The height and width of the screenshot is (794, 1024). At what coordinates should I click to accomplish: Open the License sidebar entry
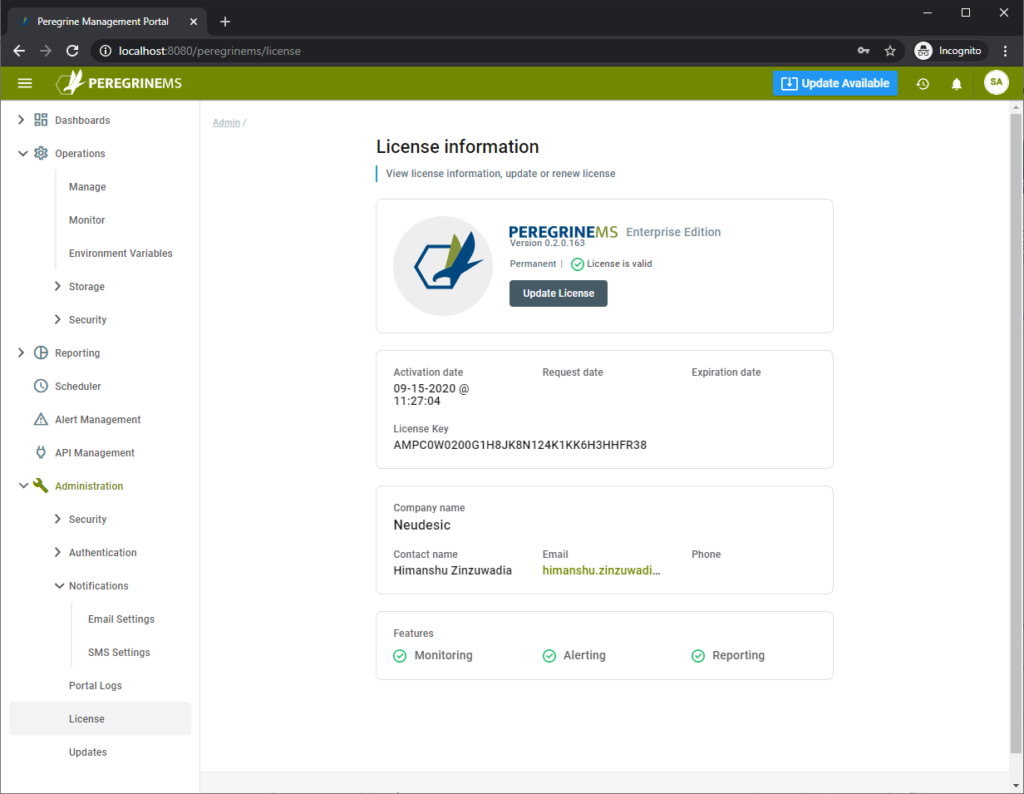pos(86,718)
